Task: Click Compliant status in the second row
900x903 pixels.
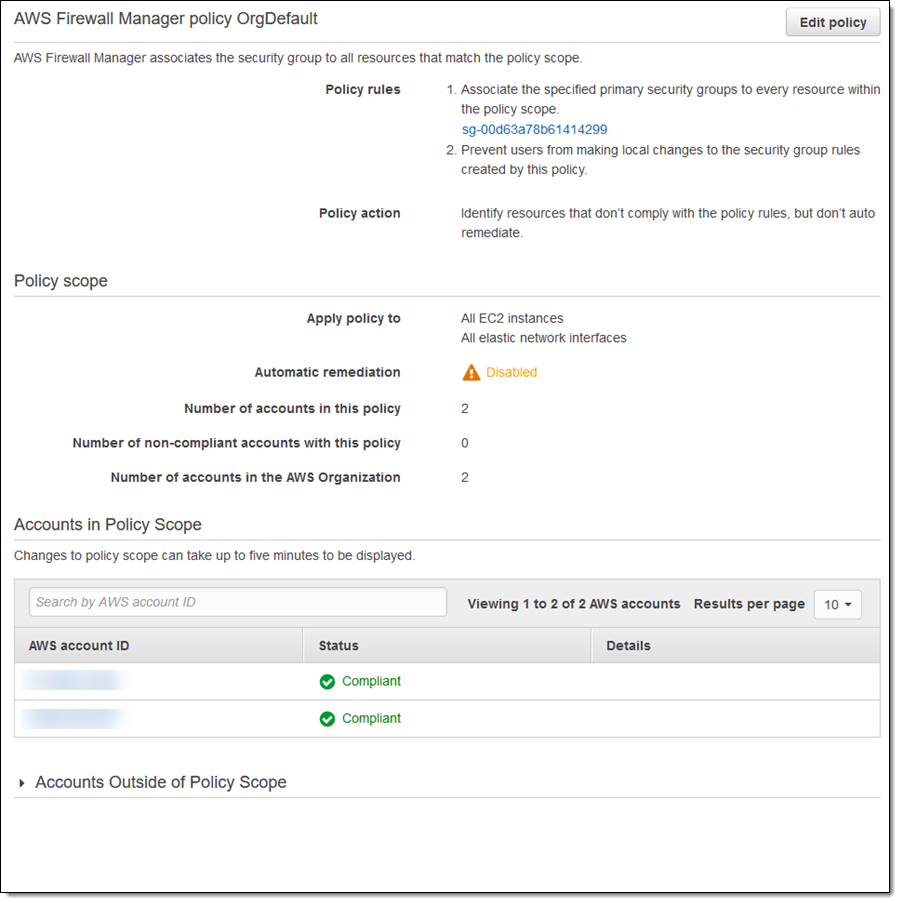Action: (x=371, y=718)
